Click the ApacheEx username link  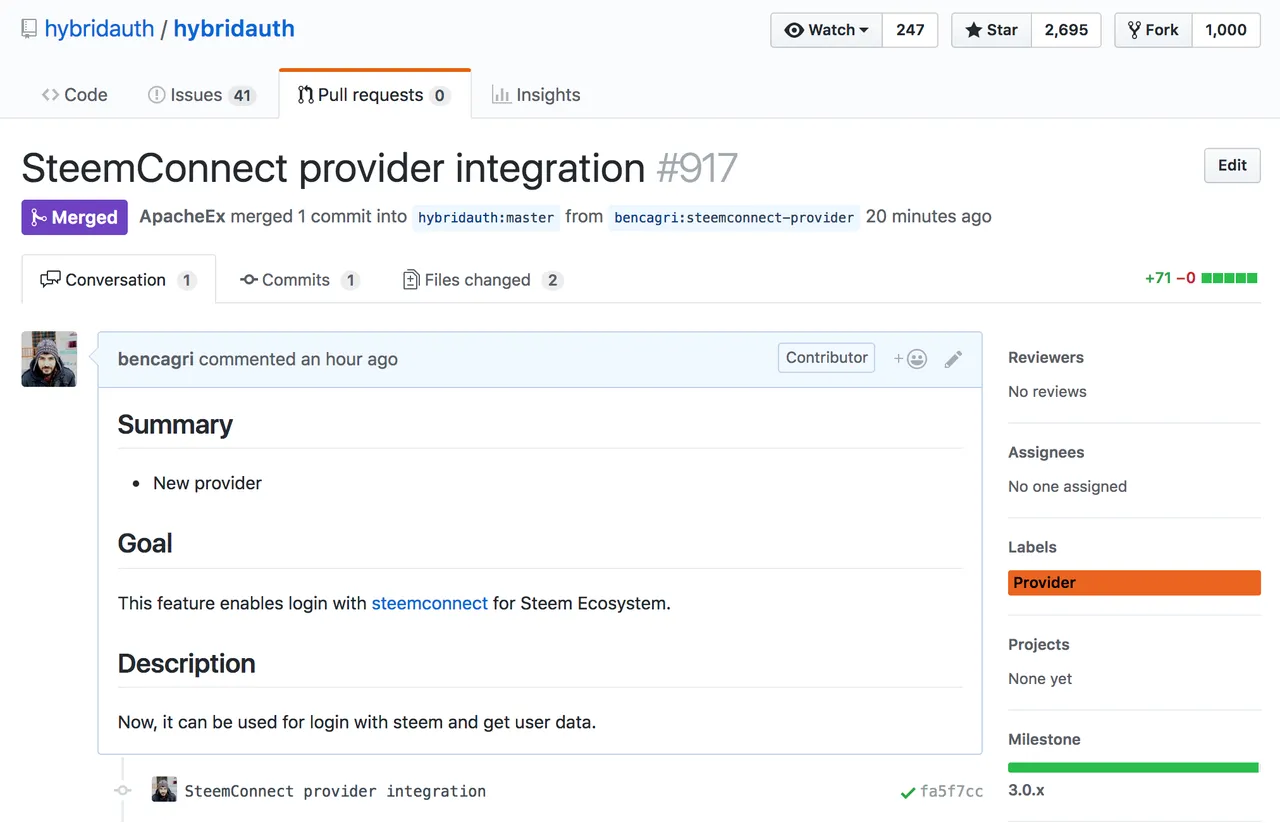point(182,217)
